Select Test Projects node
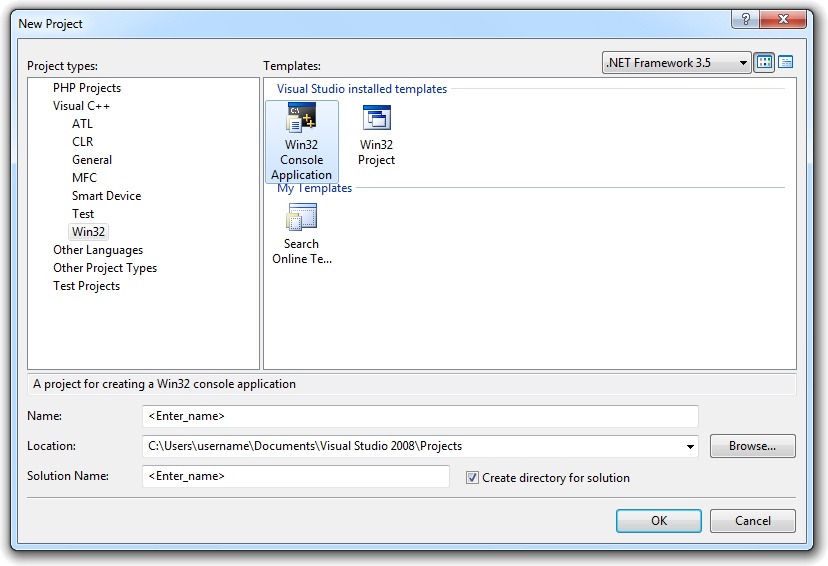 (x=86, y=286)
